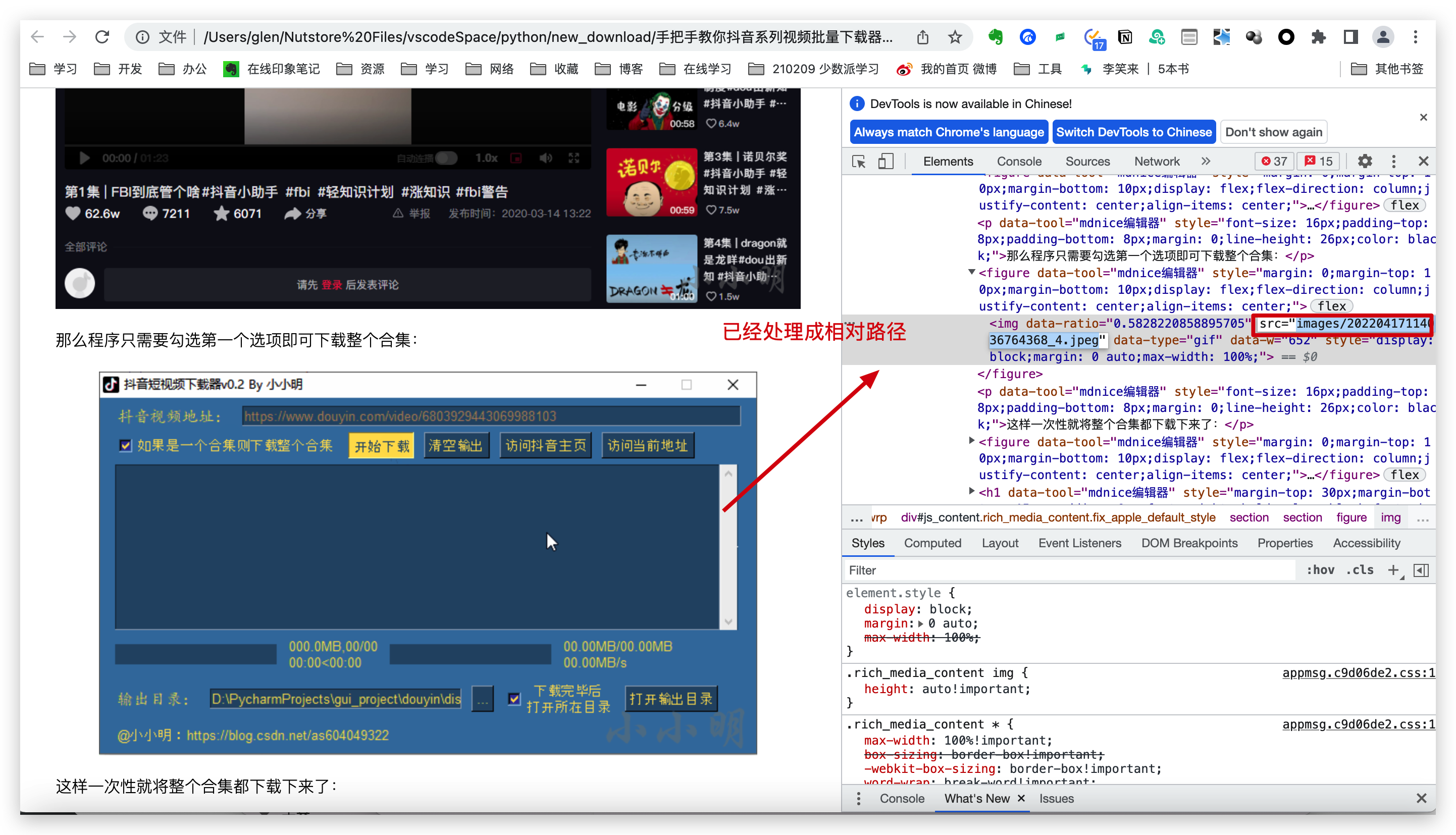Toggle computed styles sidebar icon
1456x835 pixels.
[x=1421, y=570]
